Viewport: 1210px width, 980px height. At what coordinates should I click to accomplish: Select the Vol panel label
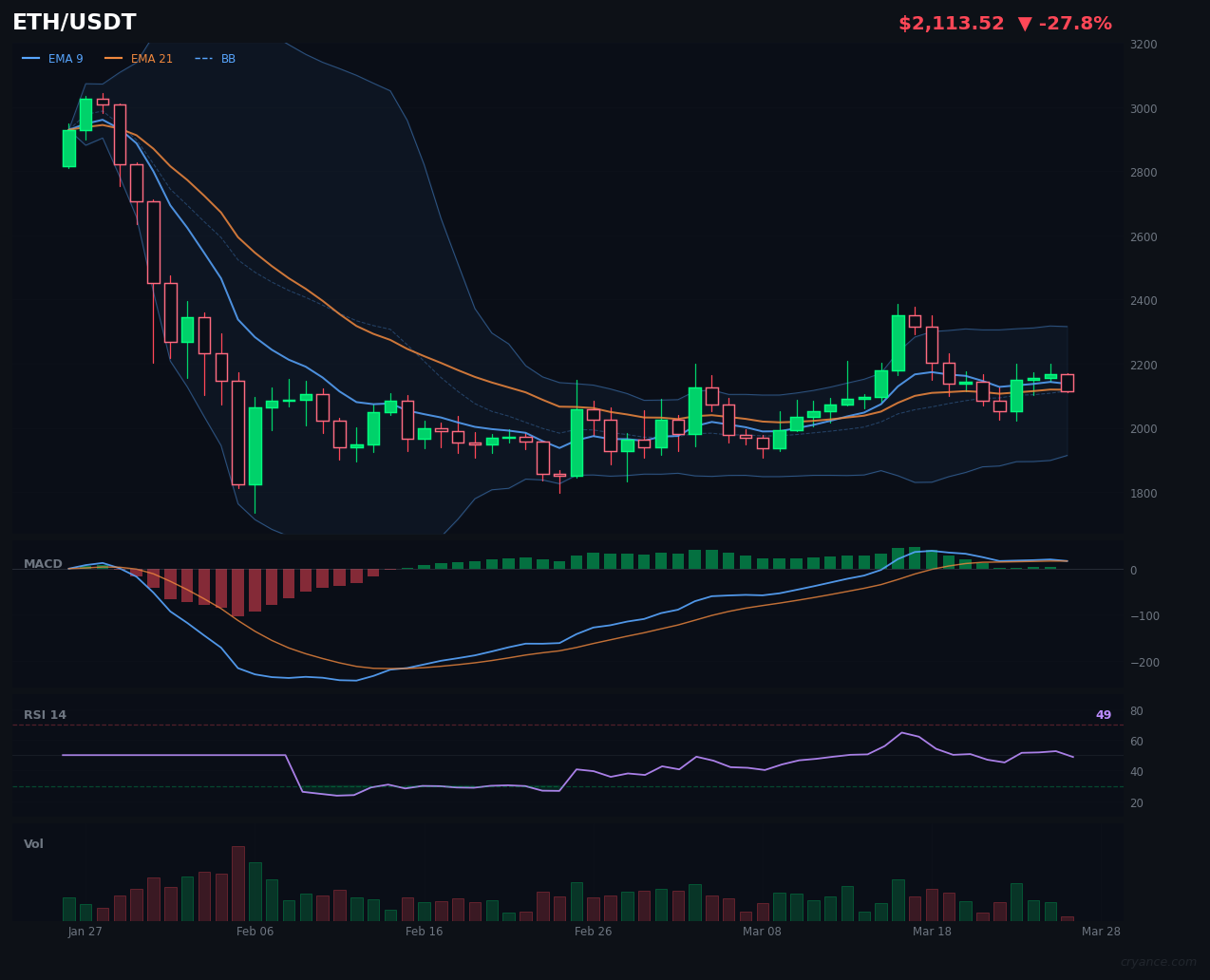33,843
